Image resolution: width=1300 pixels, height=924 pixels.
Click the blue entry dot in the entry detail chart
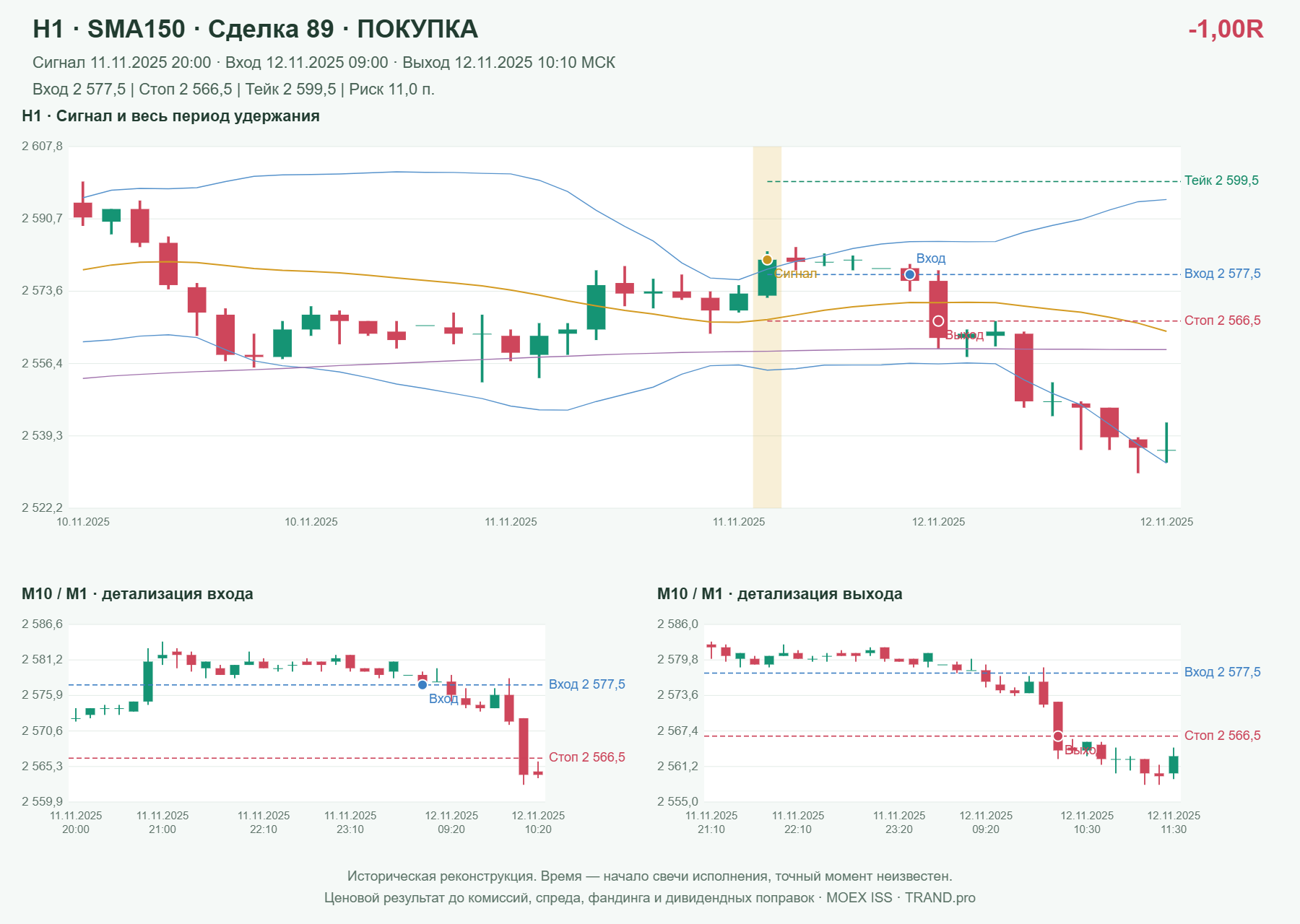click(422, 684)
